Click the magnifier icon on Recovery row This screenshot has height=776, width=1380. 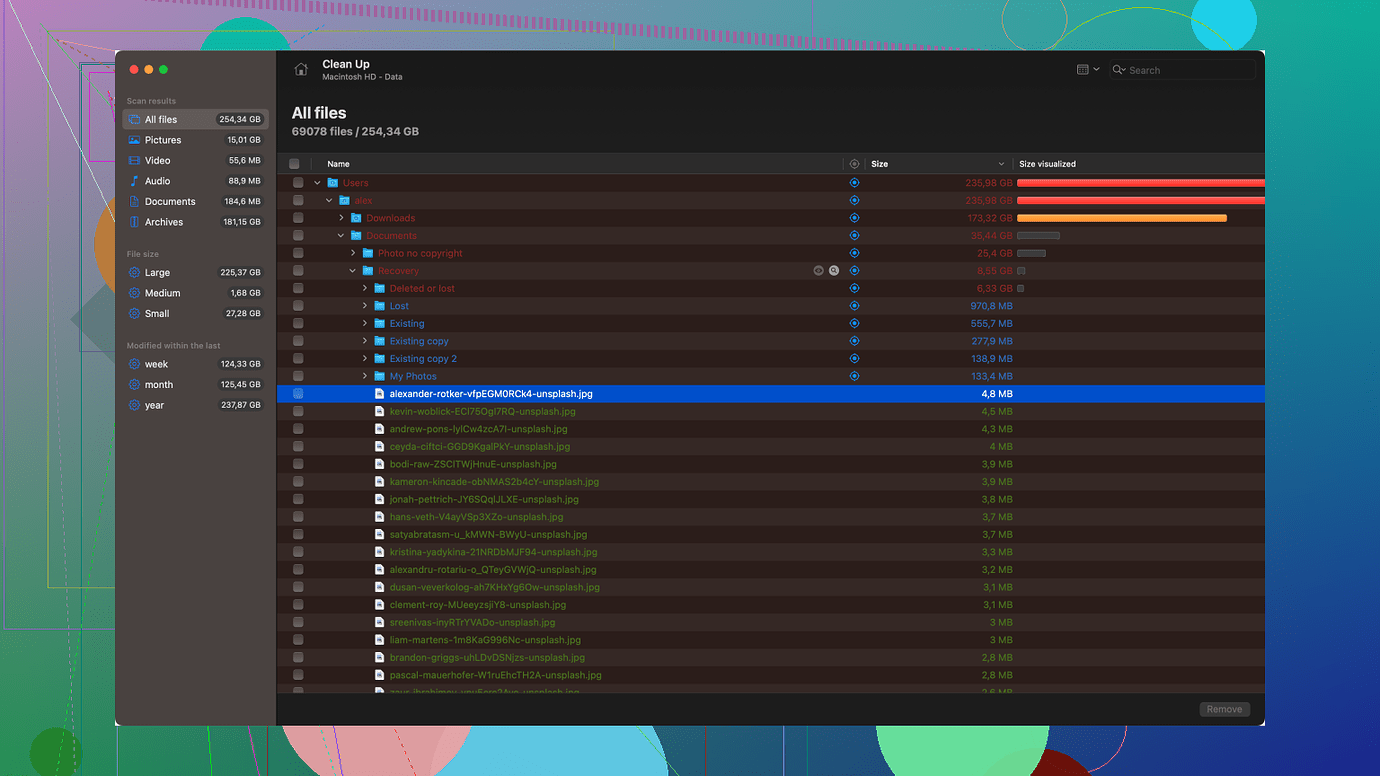pos(834,271)
